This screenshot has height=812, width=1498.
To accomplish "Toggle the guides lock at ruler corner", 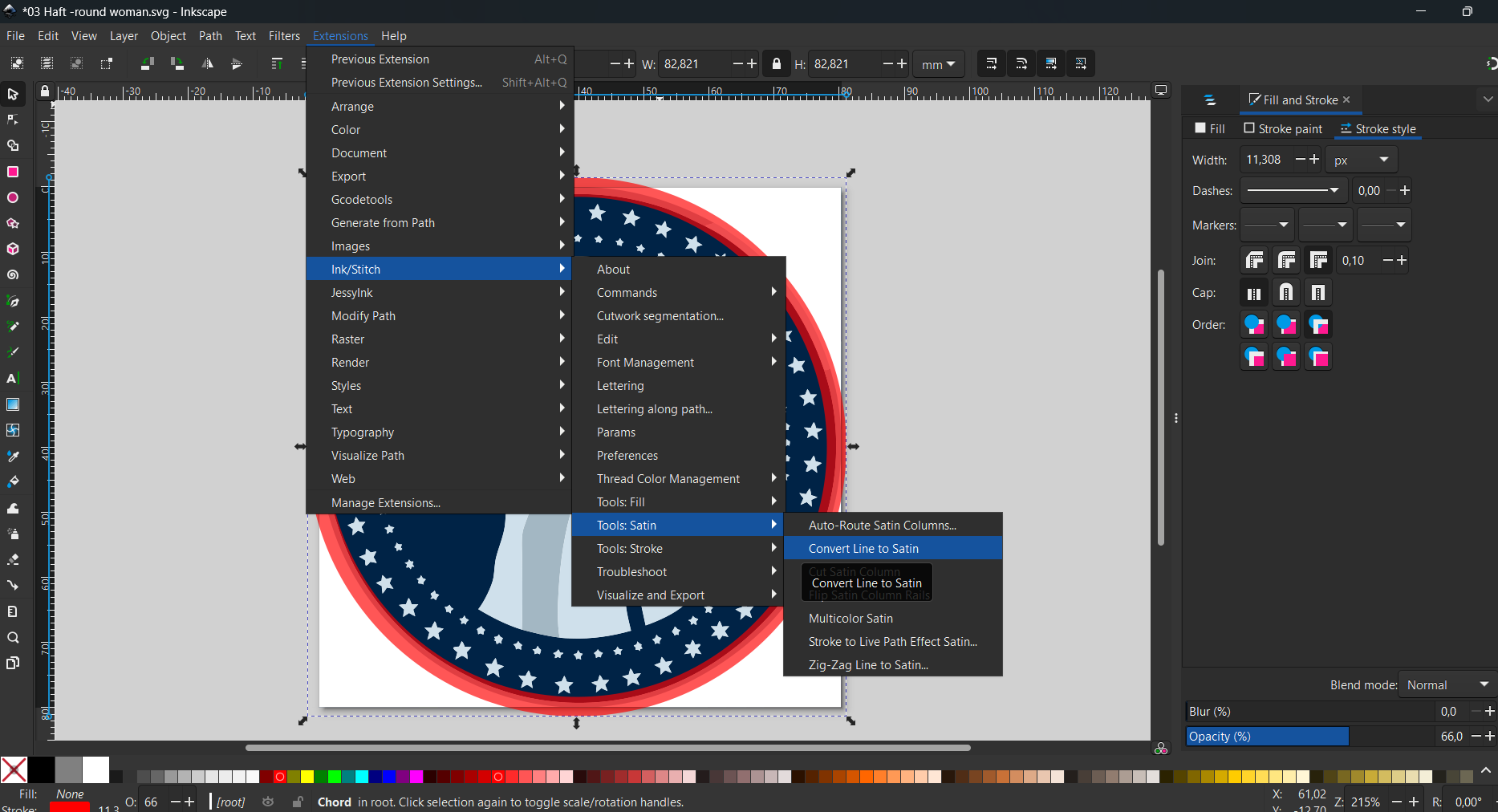I will coord(45,91).
